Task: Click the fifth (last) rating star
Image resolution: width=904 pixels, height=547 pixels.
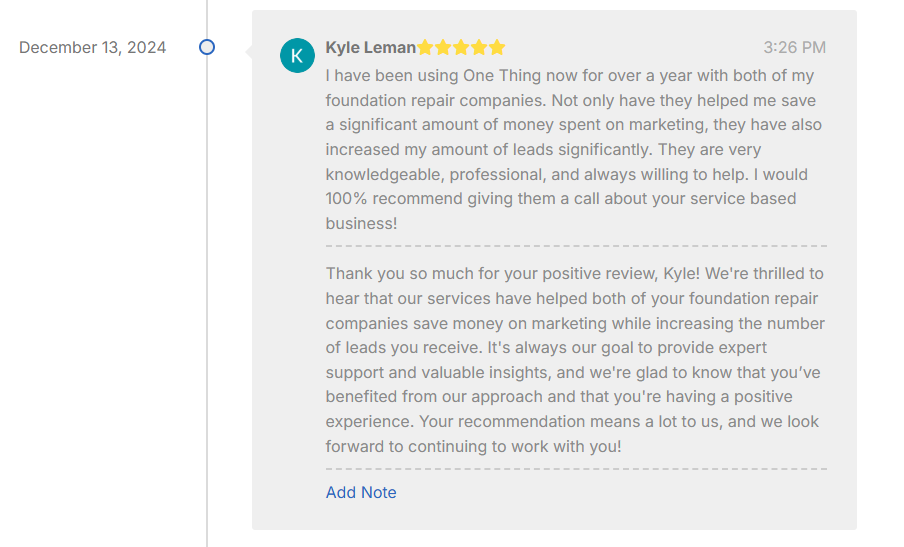Action: point(497,48)
